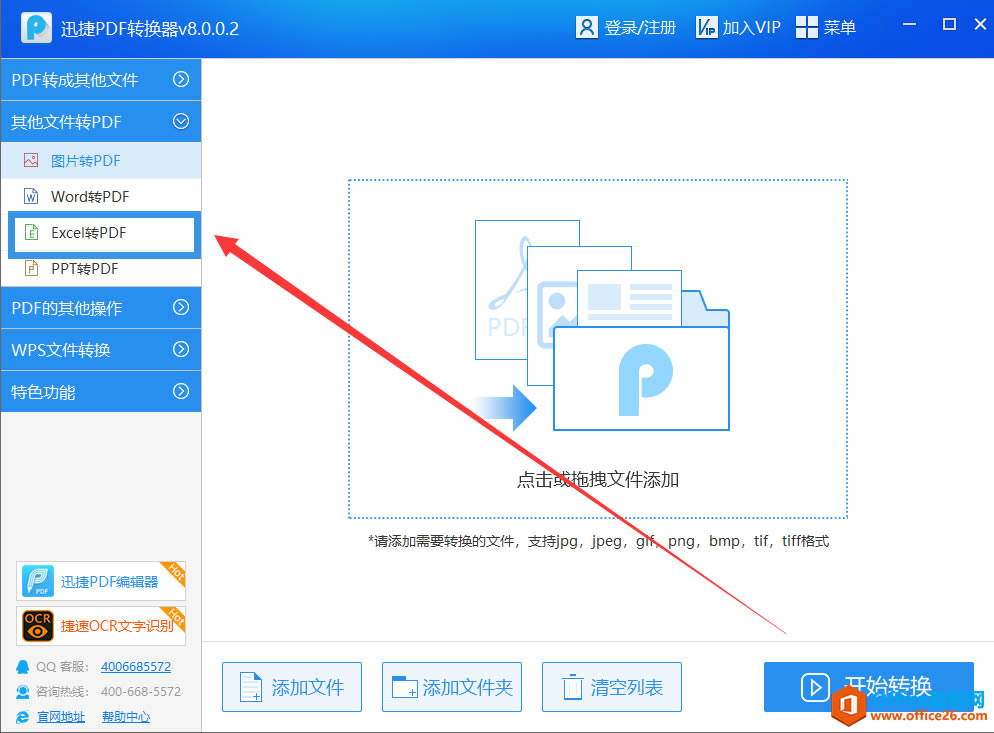Click the 添加文件夹 folder icon
The image size is (994, 733).
pos(404,687)
